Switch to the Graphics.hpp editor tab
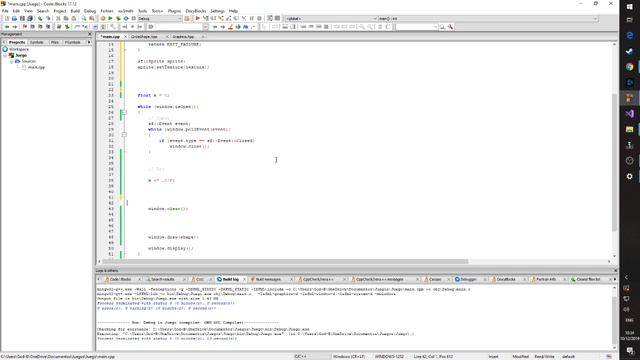640x360 pixels. point(183,37)
